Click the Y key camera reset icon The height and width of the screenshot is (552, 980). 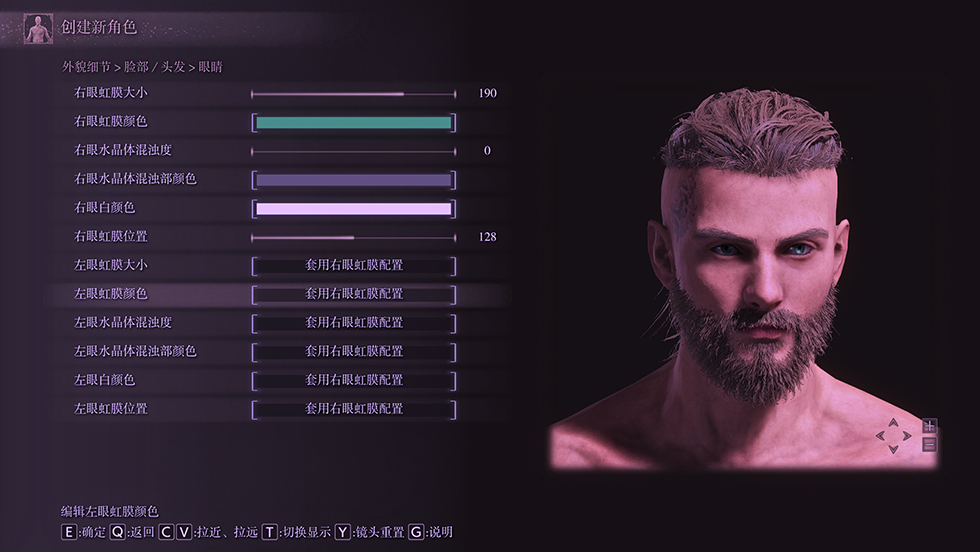(x=342, y=532)
